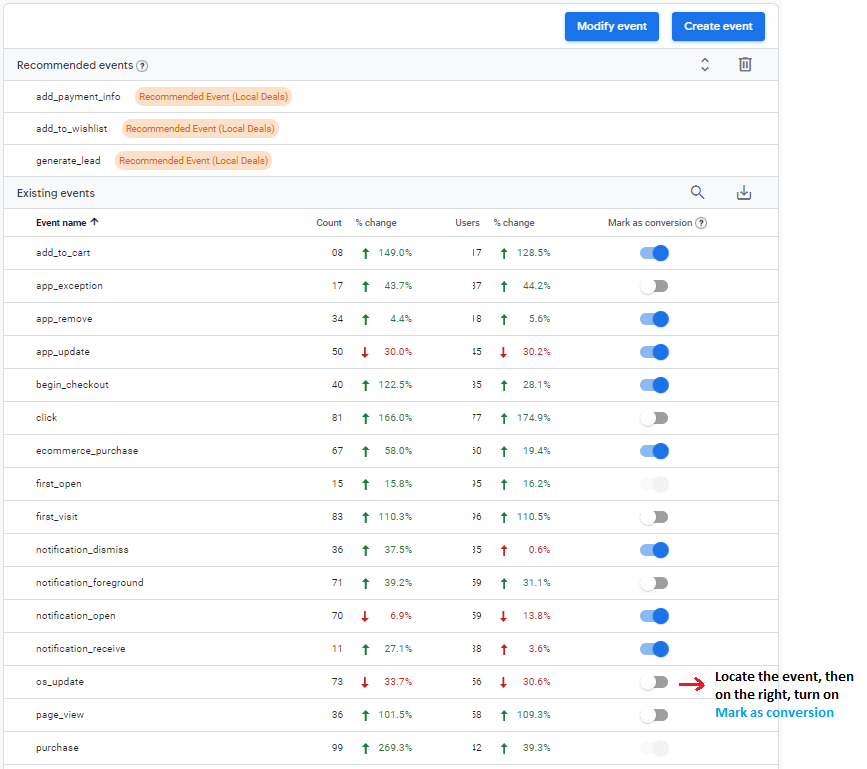Click help icon next to Recommended events
The height and width of the screenshot is (769, 867).
tap(142, 66)
